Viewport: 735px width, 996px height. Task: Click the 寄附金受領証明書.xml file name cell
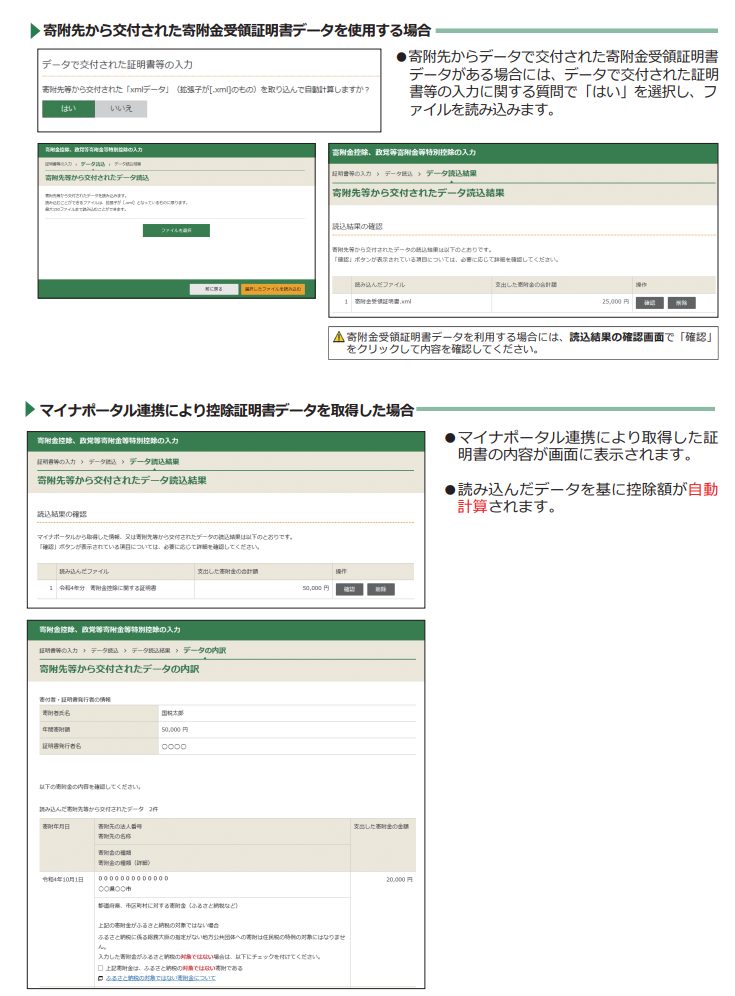(x=383, y=302)
